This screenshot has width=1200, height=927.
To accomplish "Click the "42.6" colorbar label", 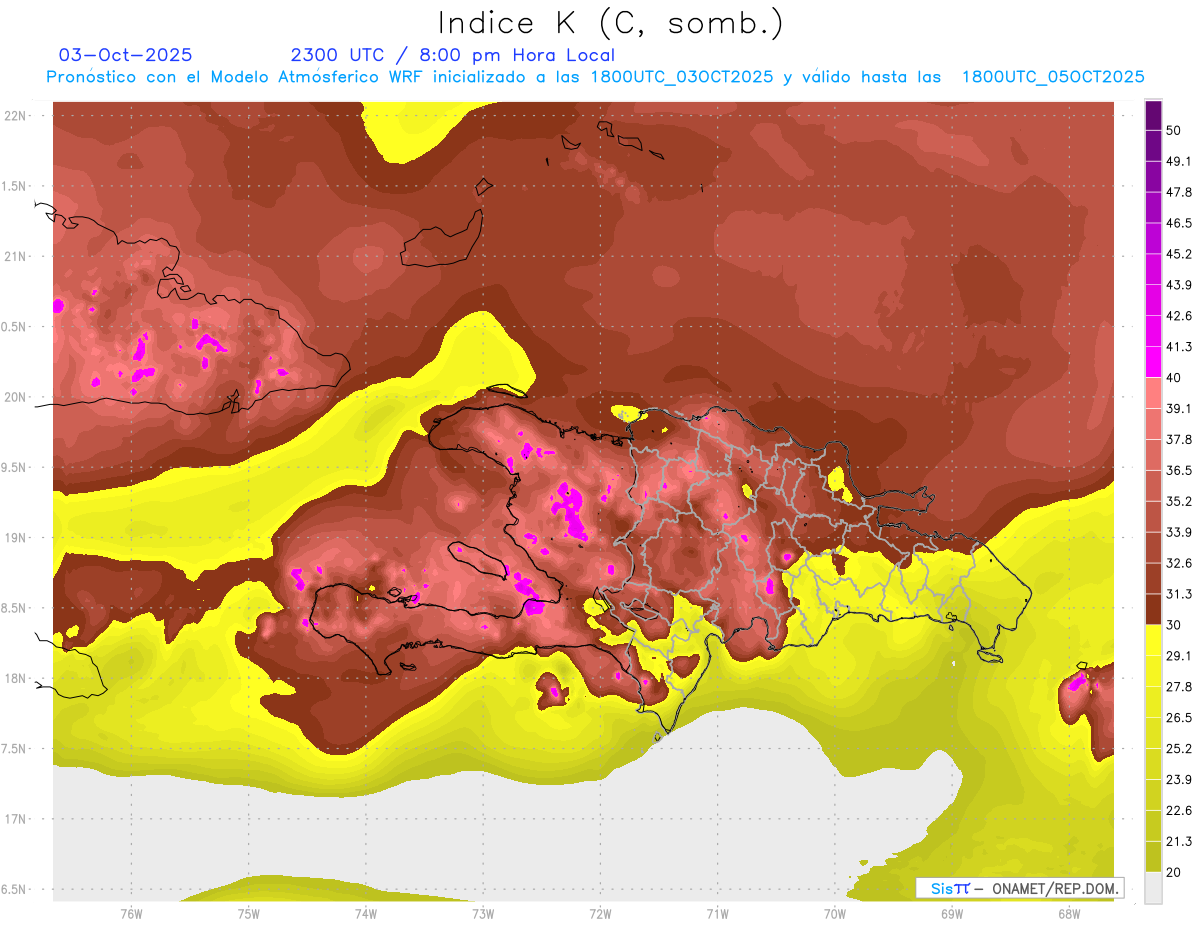I will point(1179,316).
